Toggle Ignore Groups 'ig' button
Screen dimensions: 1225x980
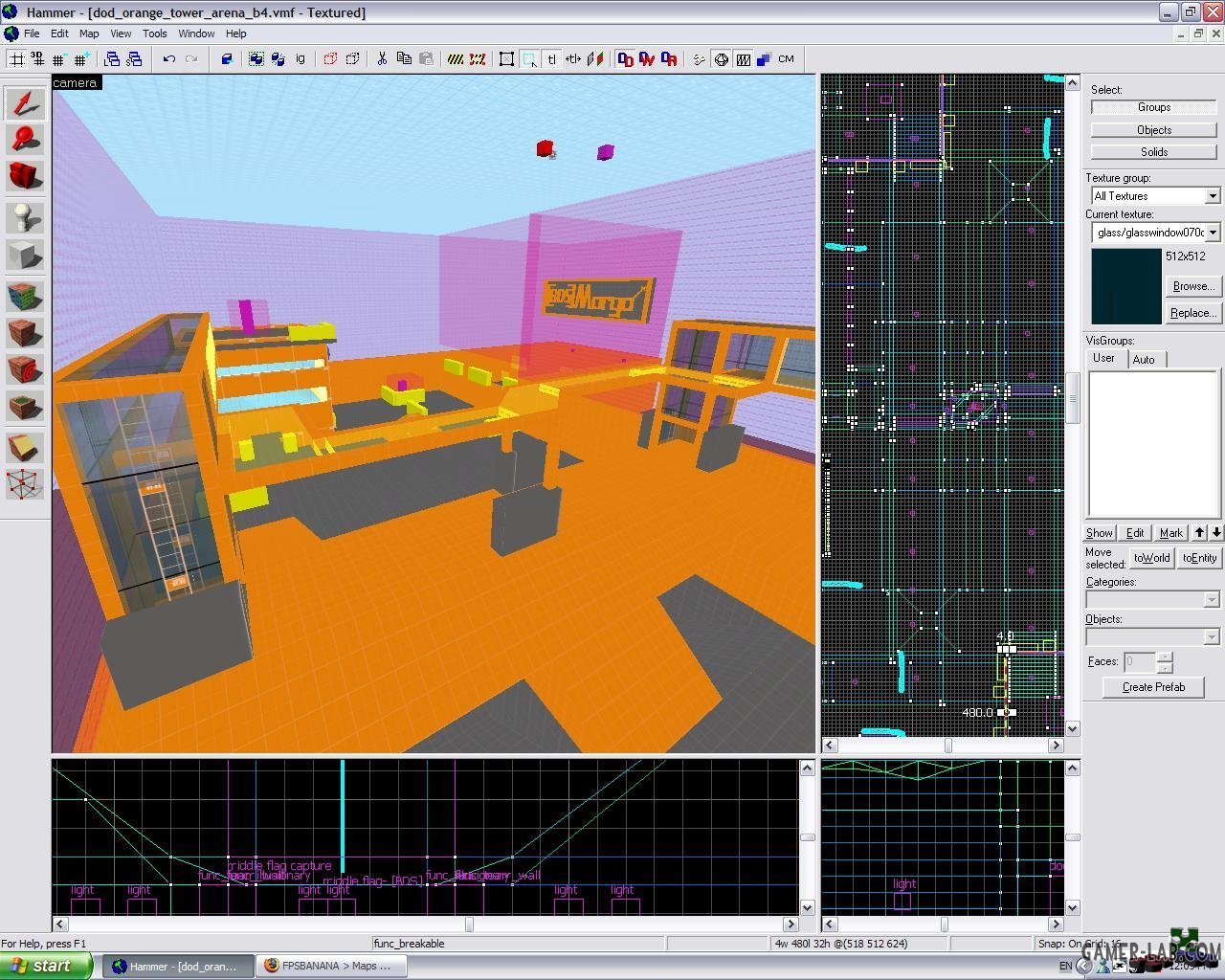[x=300, y=59]
